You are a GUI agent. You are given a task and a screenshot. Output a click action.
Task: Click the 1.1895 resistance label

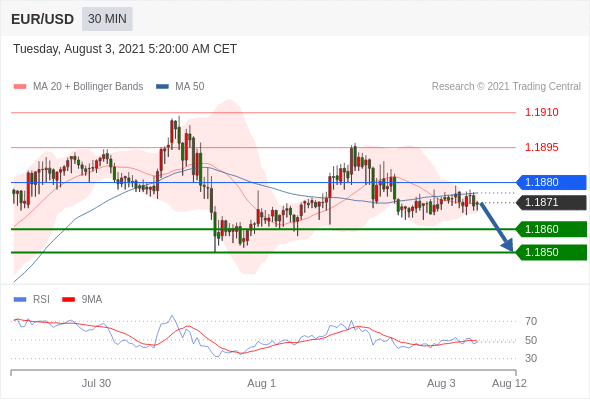542,147
